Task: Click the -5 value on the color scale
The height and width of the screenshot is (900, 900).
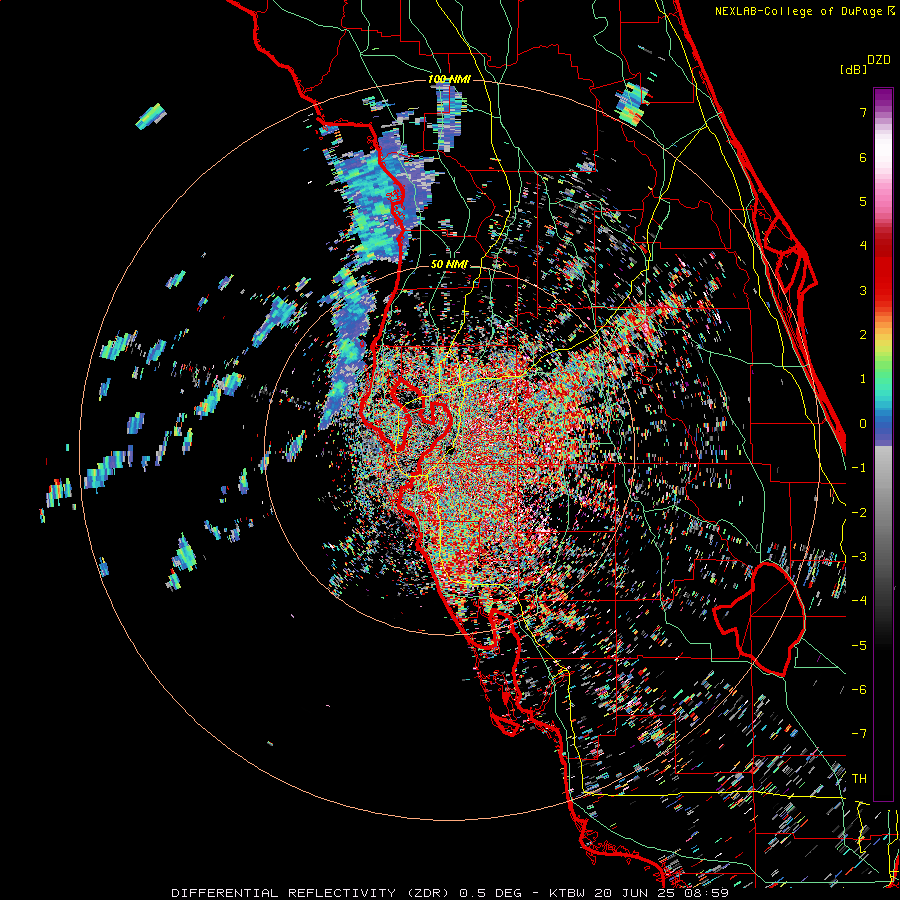Action: pyautogui.click(x=859, y=646)
